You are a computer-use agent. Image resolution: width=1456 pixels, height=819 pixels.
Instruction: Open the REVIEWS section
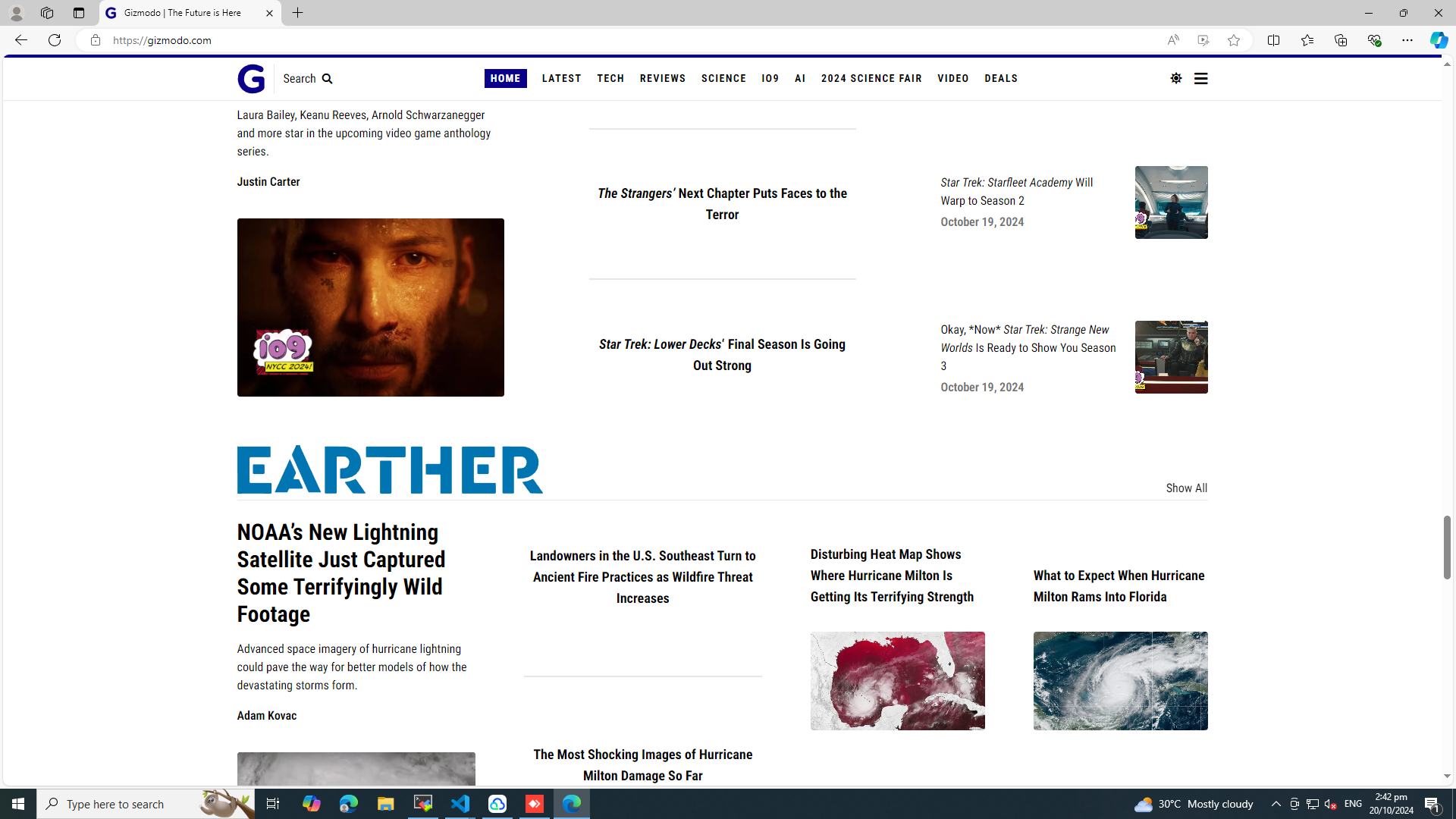pyautogui.click(x=663, y=78)
